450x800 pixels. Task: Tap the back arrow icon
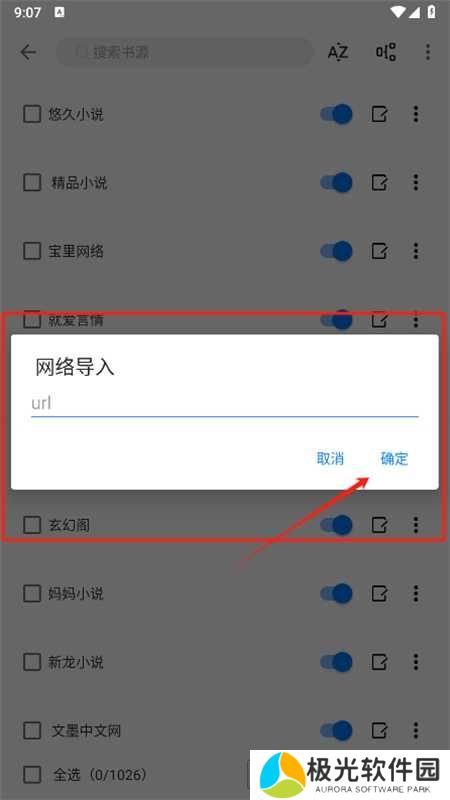point(28,52)
